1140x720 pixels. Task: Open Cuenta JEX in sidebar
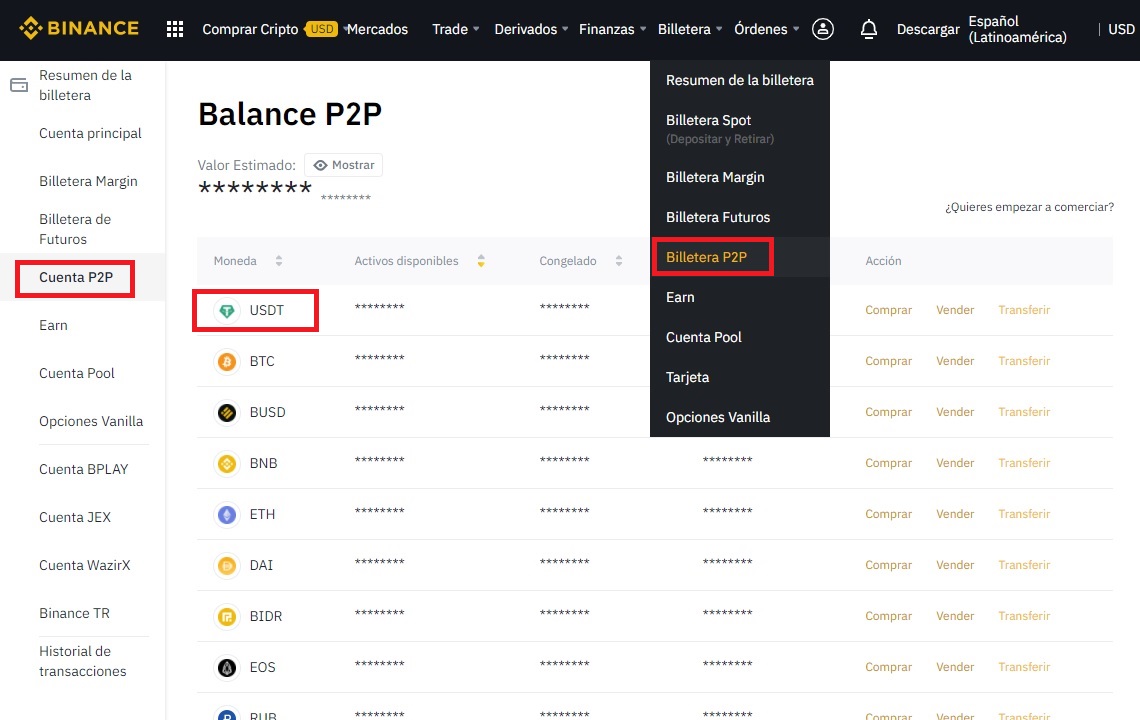pos(75,517)
